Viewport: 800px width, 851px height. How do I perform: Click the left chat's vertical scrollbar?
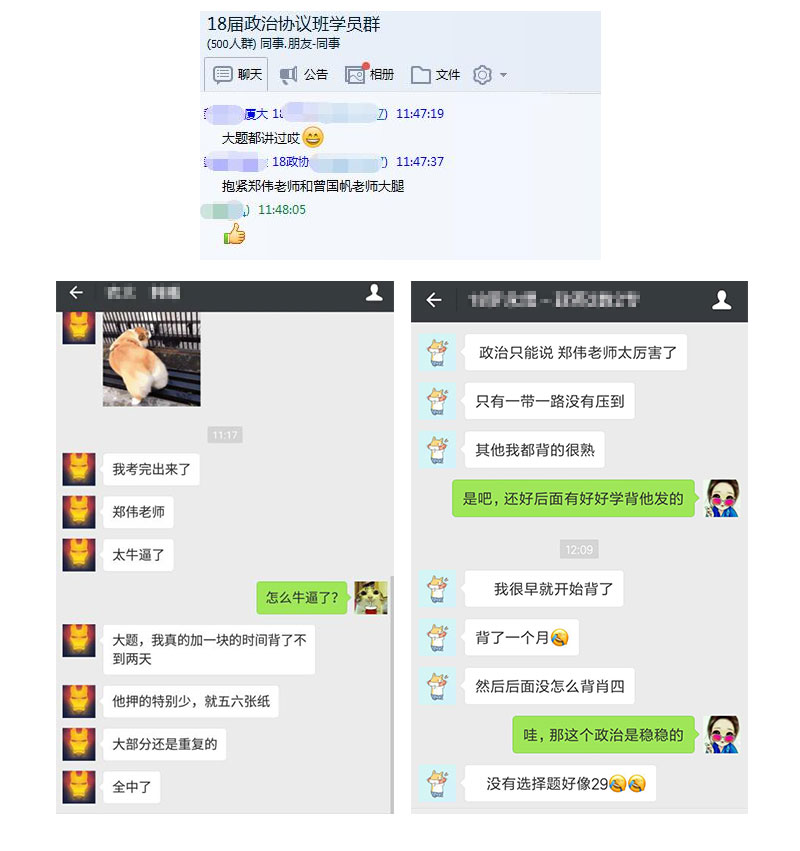pos(391,695)
